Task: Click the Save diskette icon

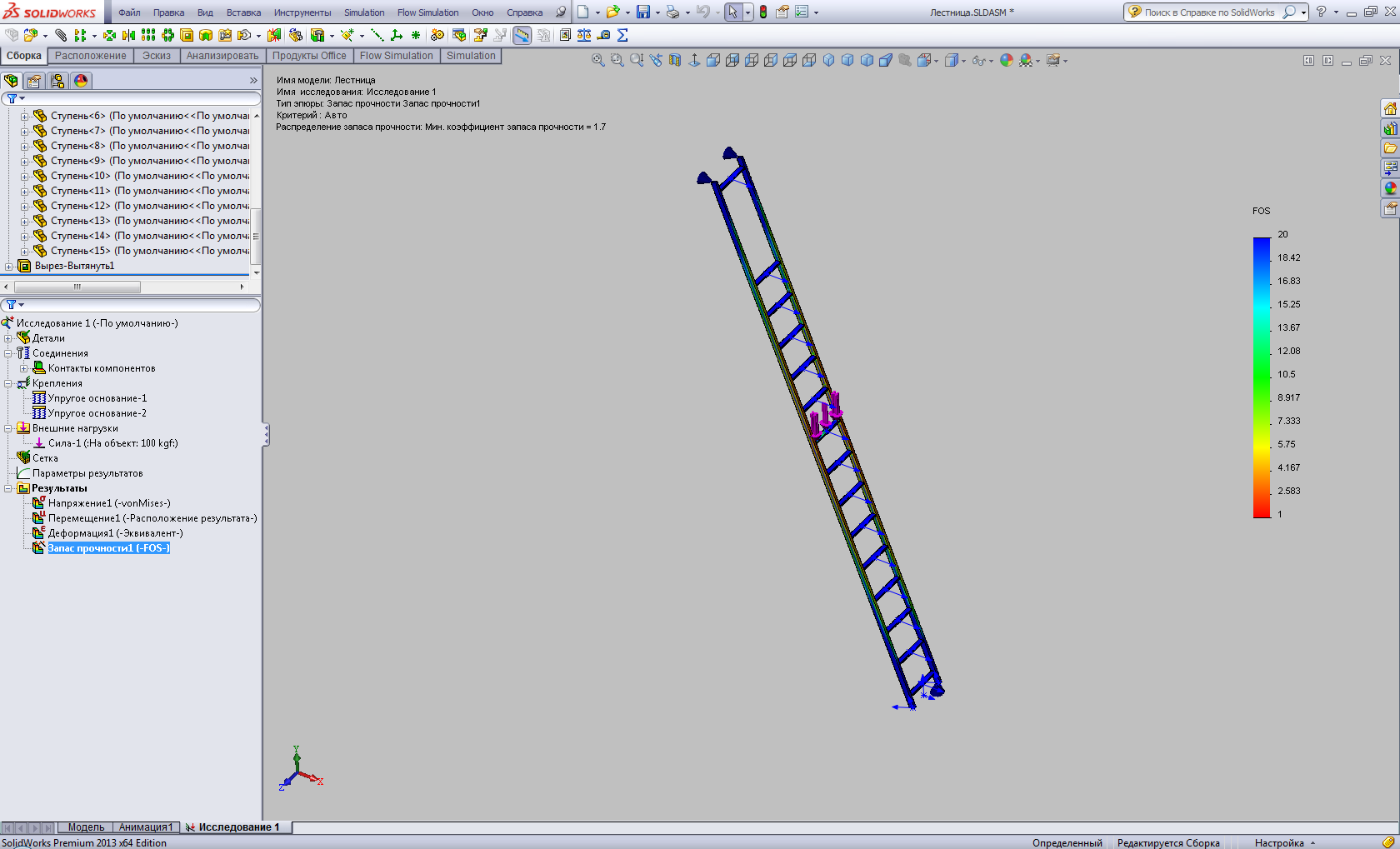Action: point(643,12)
